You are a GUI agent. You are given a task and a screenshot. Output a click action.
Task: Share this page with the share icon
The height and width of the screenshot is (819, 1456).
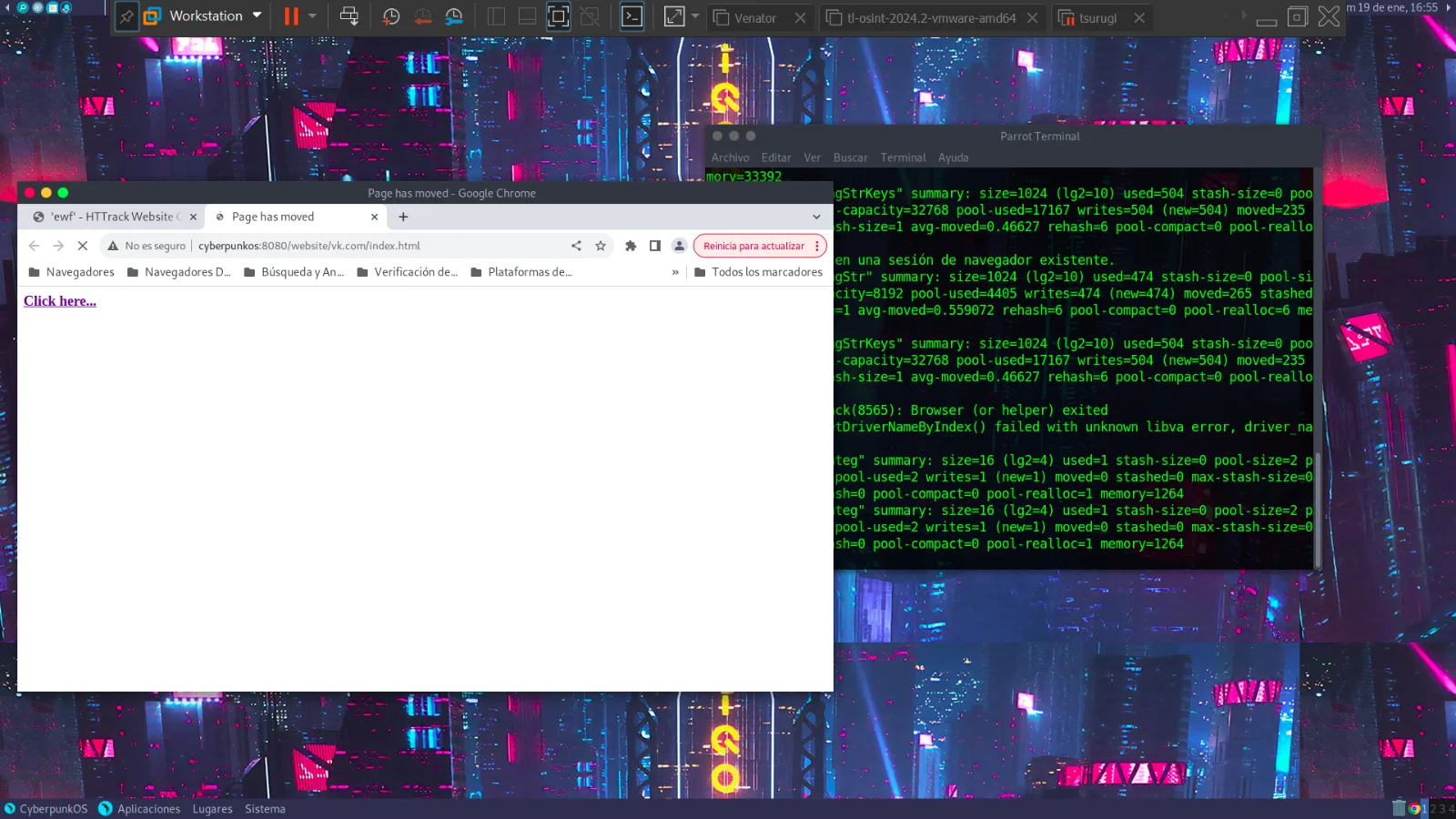coord(576,246)
